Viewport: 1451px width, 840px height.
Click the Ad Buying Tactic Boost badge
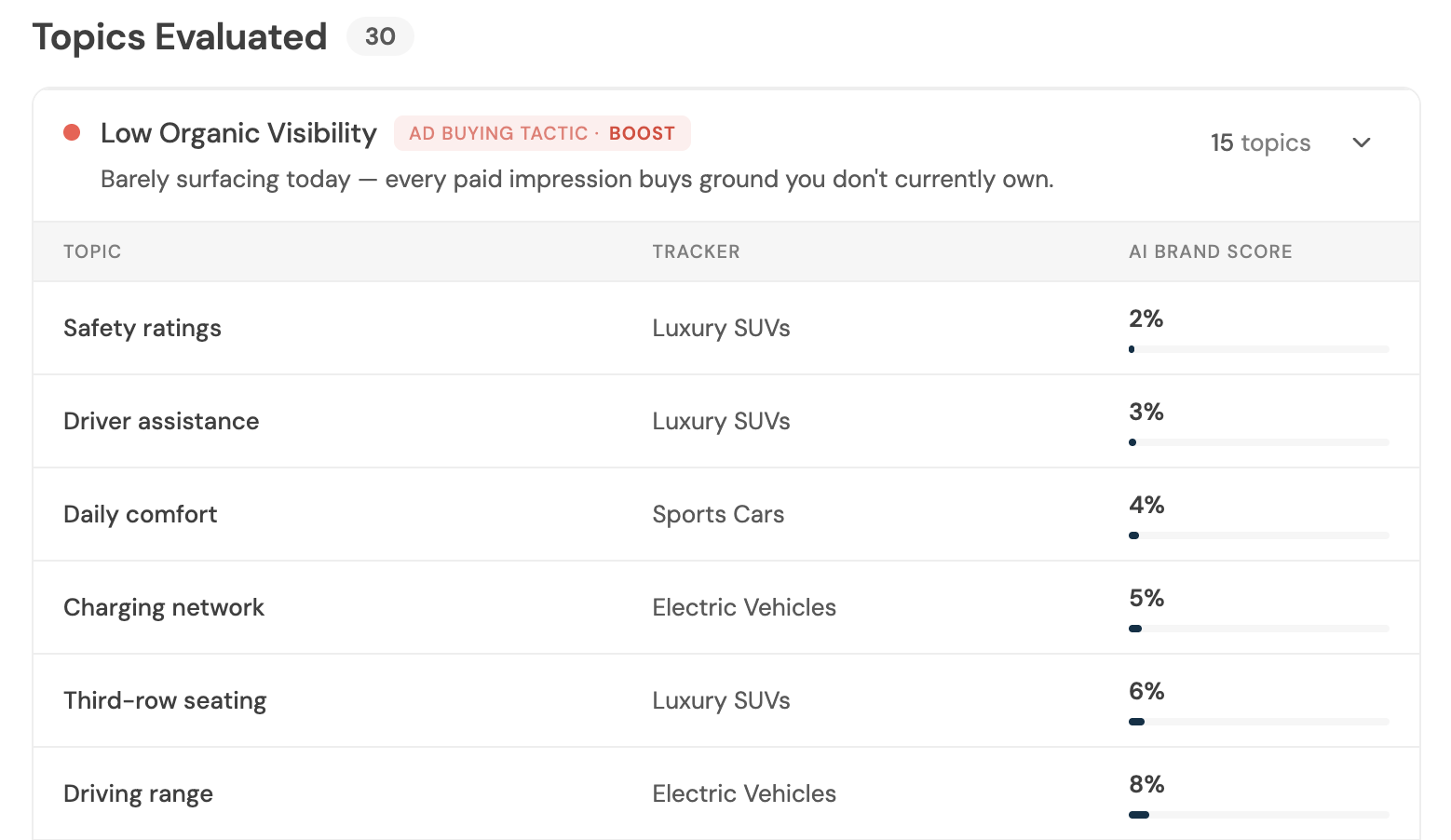click(x=542, y=133)
